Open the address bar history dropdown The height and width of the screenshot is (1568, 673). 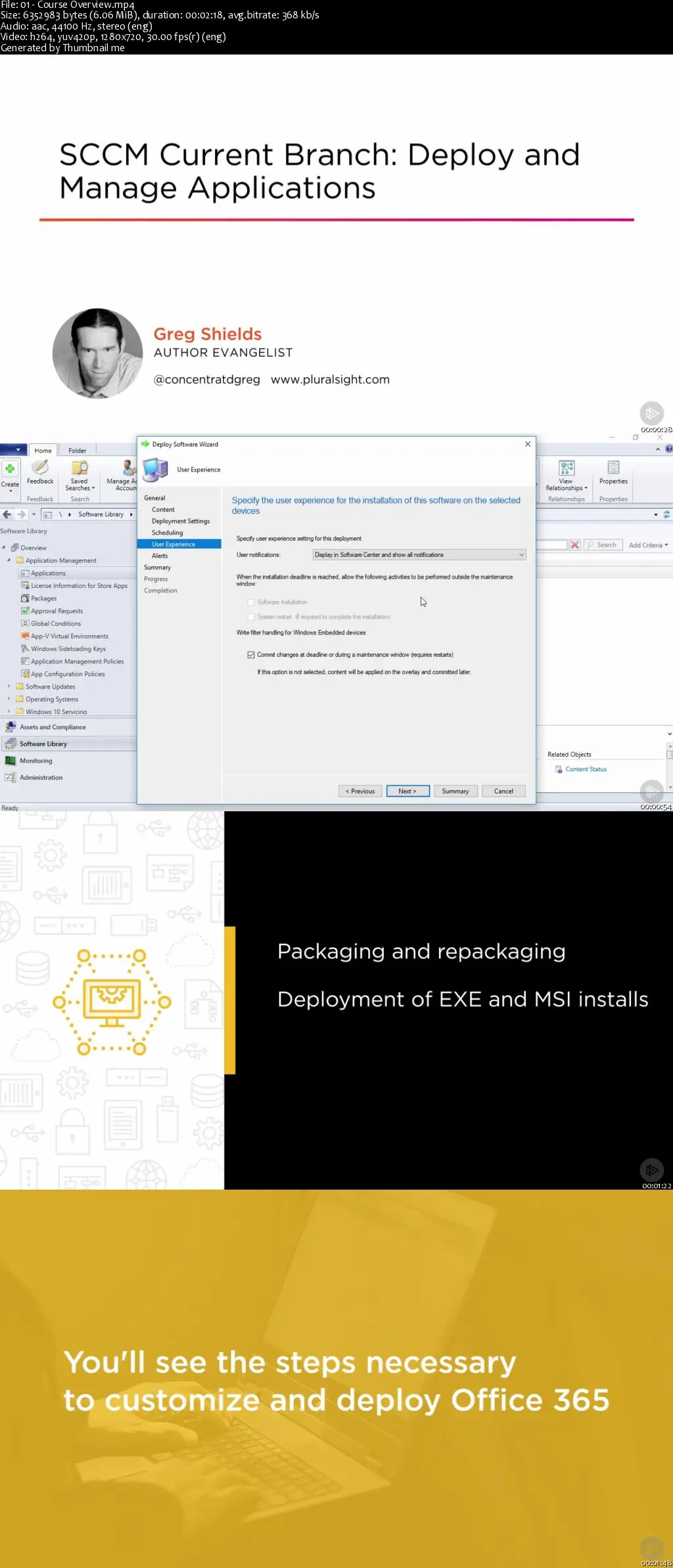[x=656, y=515]
